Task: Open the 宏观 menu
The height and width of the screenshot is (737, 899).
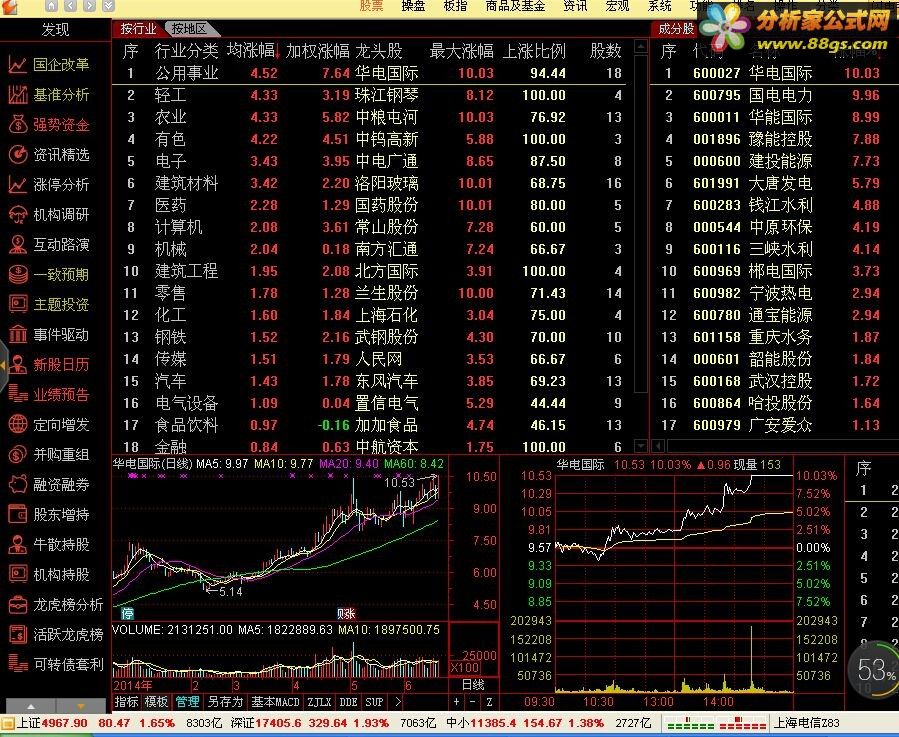Action: (x=617, y=6)
